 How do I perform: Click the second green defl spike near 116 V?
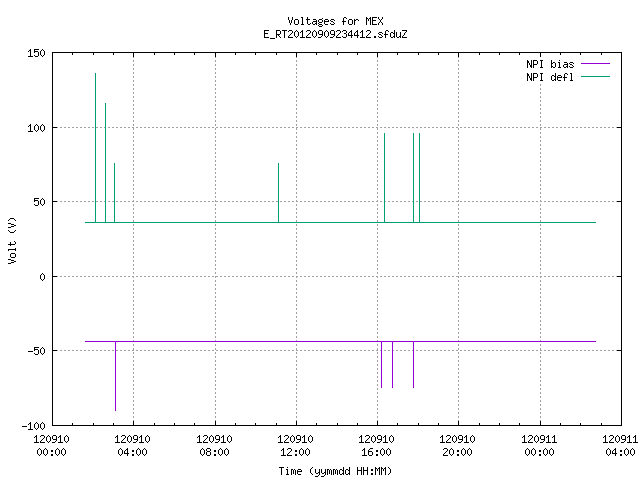point(105,163)
